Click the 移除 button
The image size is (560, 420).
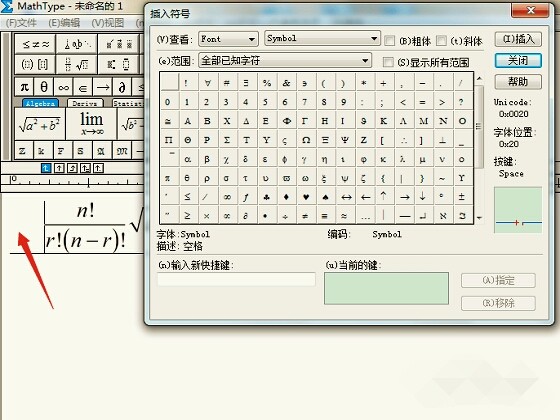(x=498, y=303)
